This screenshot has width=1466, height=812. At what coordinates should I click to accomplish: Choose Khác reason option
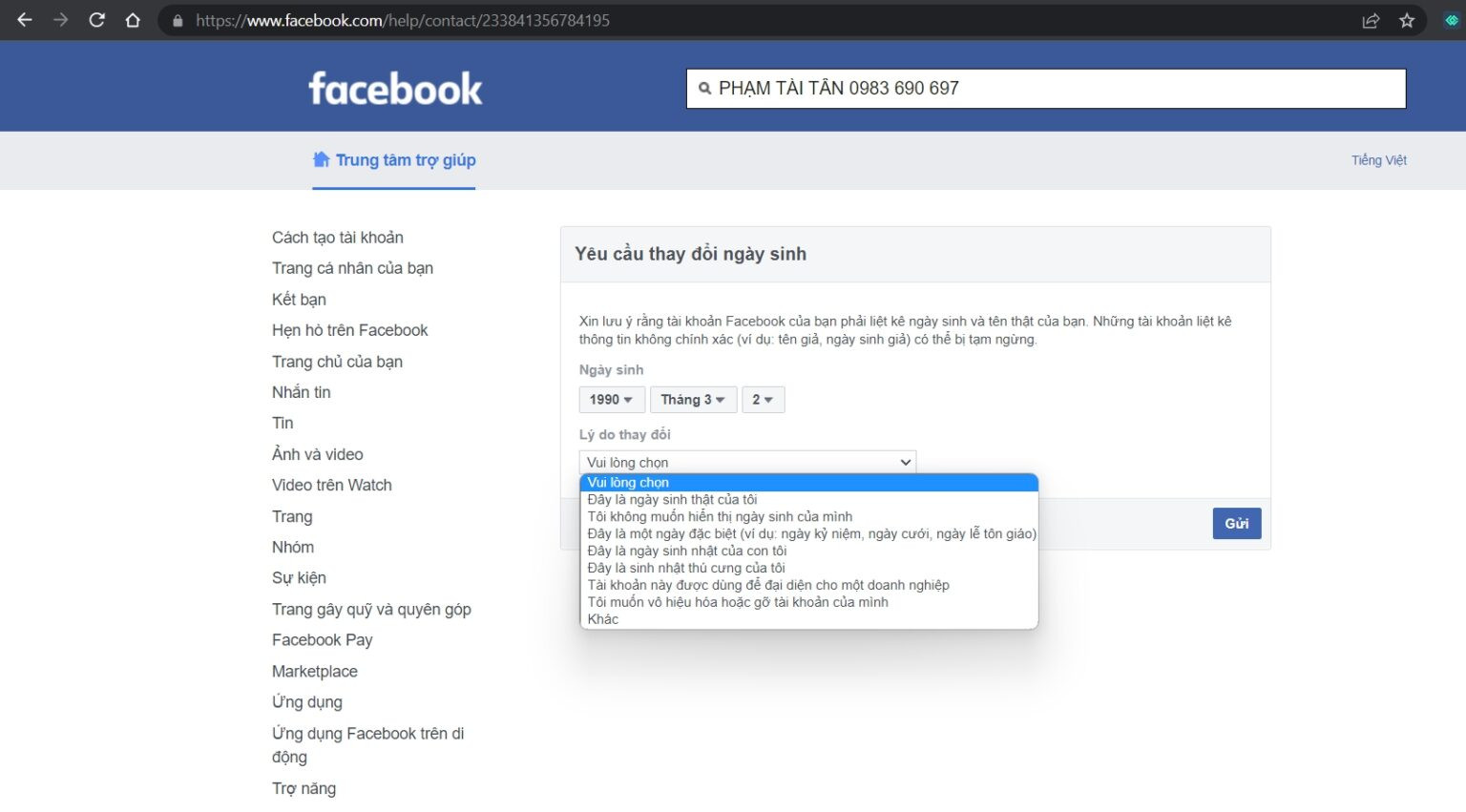pos(808,620)
